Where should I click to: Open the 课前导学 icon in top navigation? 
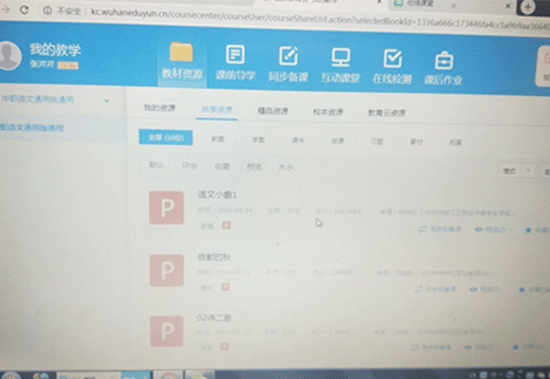[x=235, y=54]
